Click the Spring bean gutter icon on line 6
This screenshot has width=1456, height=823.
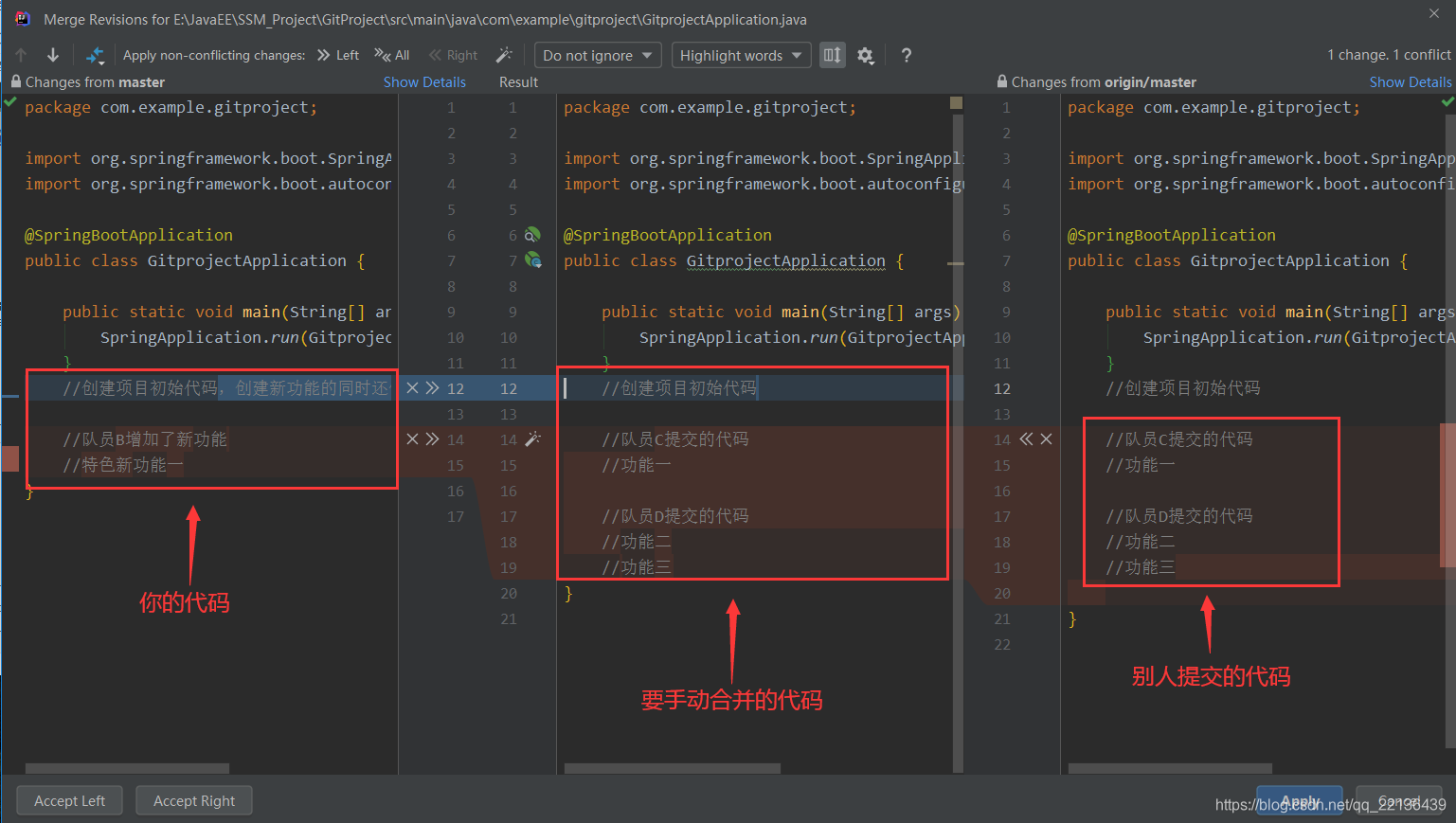(532, 234)
